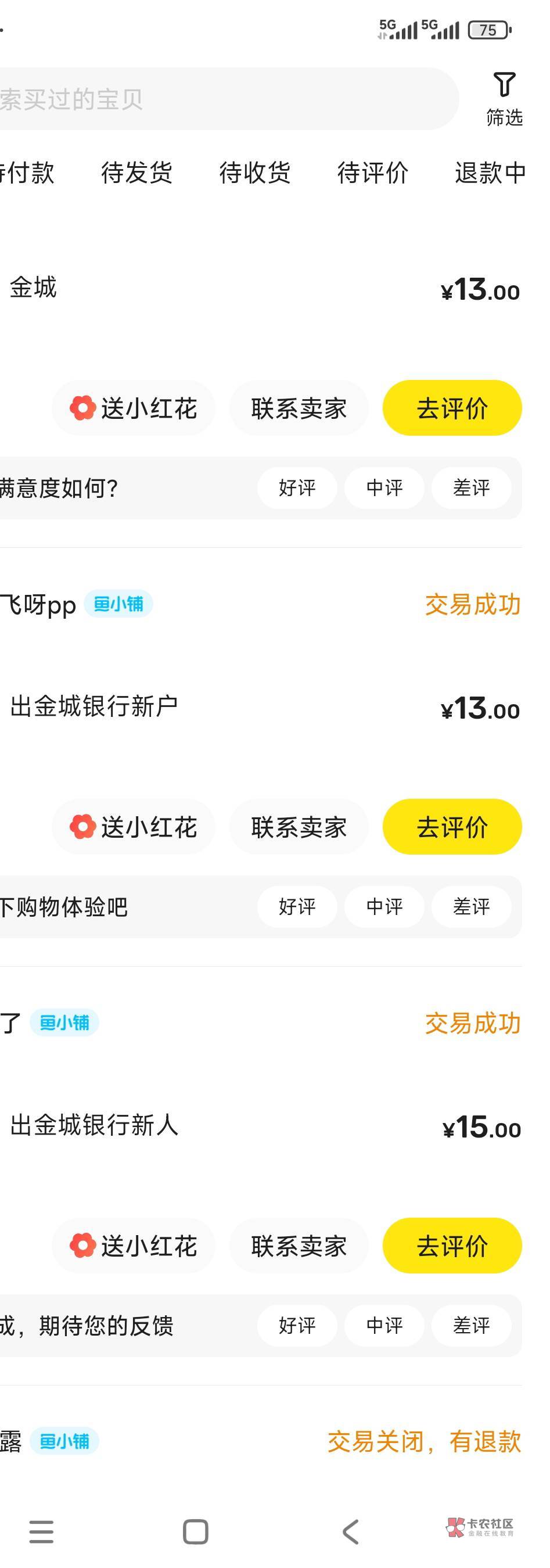Tap the 鱼小铺 badge beside 飞呀pp
This screenshot has width=550, height=1568.
(x=118, y=604)
